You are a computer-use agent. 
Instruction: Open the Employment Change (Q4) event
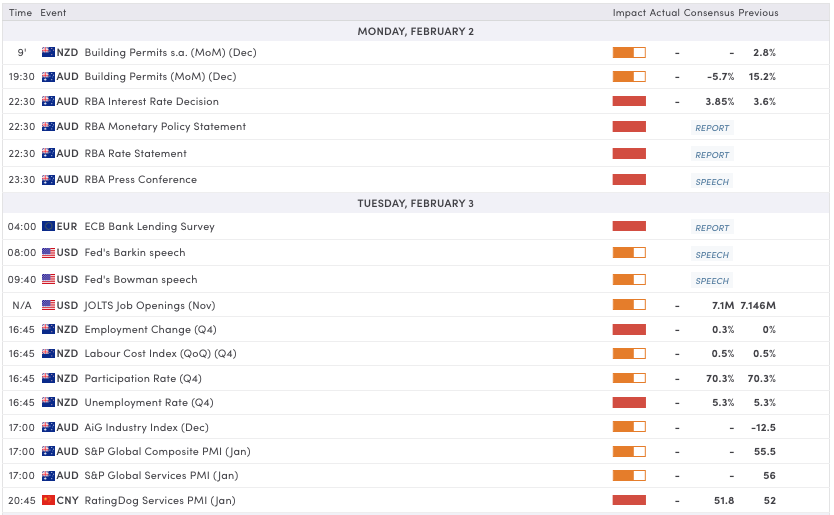(149, 329)
